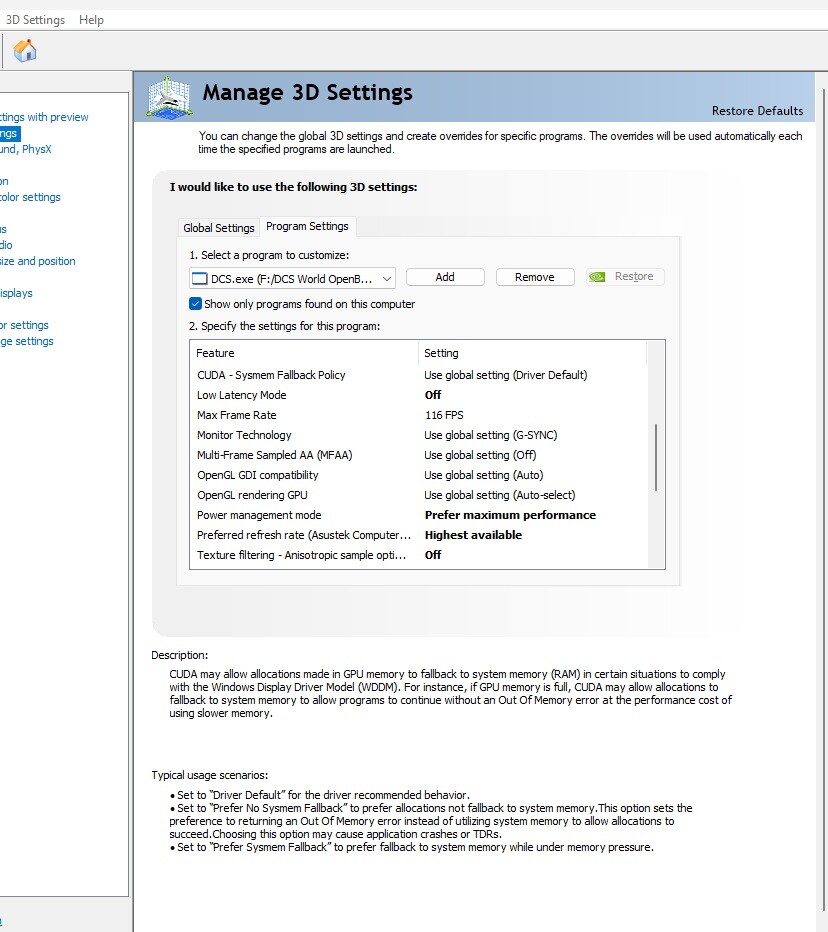Open the size and position sidebar link
The height and width of the screenshot is (932, 828).
(37, 261)
